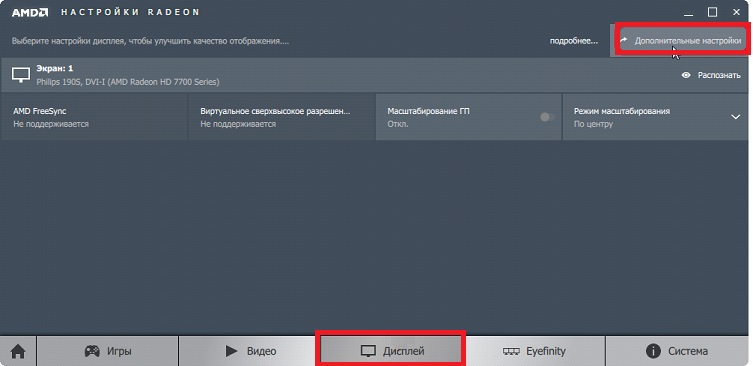Viewport: 753px width, 366px height.
Task: Click the AMD FreeSync tile
Action: pyautogui.click(x=94, y=117)
